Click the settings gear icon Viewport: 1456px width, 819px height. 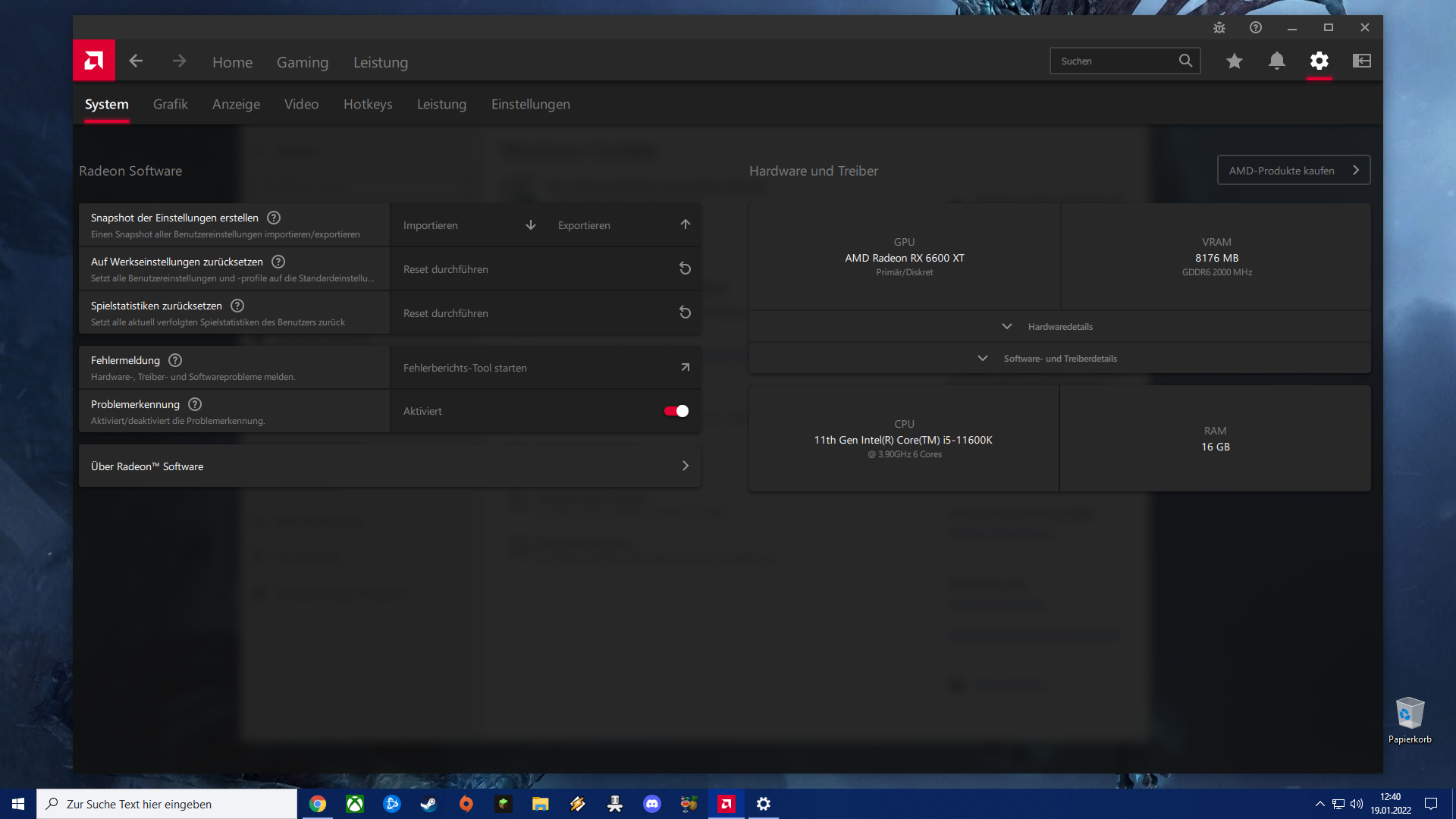coord(1319,61)
